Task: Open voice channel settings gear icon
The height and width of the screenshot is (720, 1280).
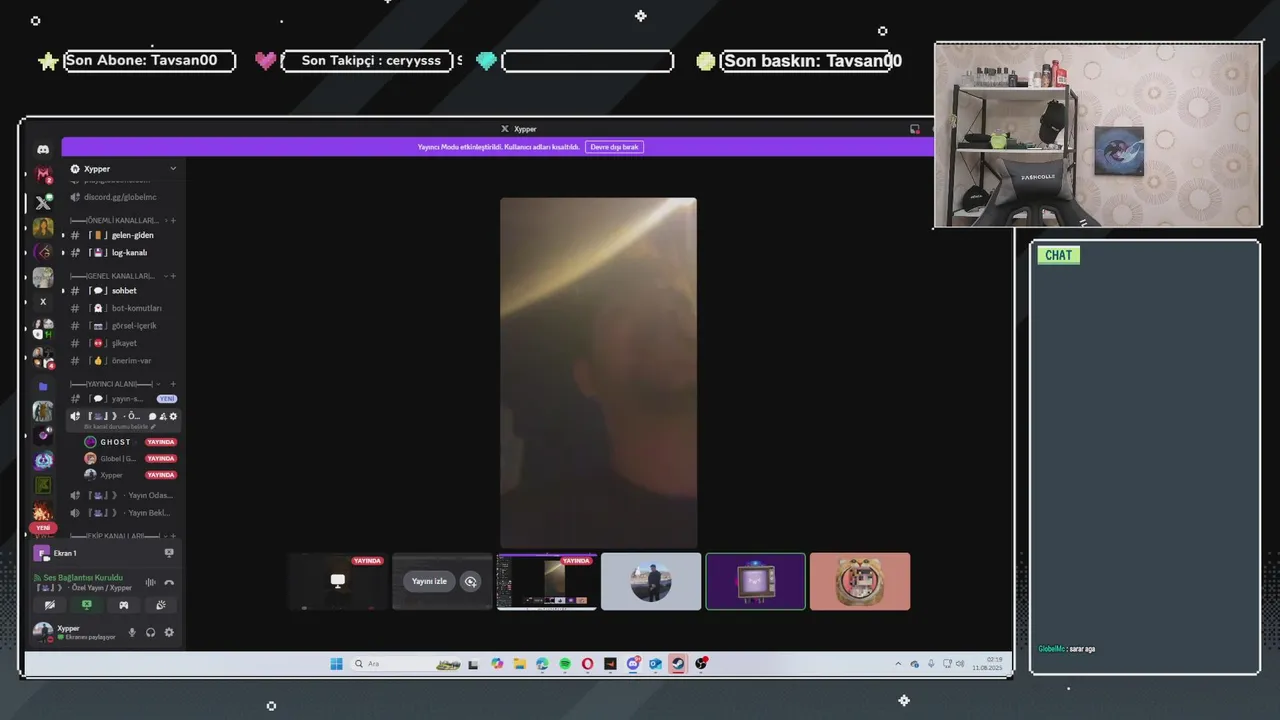Action: click(173, 416)
